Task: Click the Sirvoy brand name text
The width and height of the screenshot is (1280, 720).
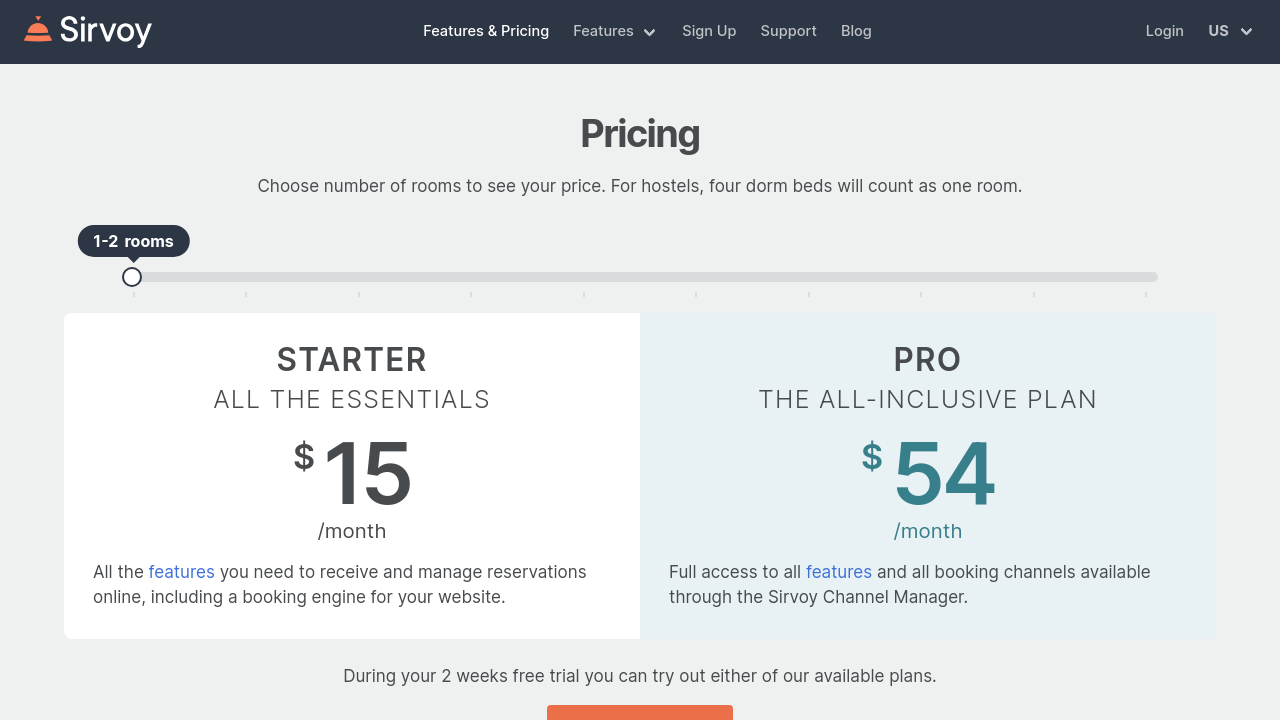Action: (105, 31)
